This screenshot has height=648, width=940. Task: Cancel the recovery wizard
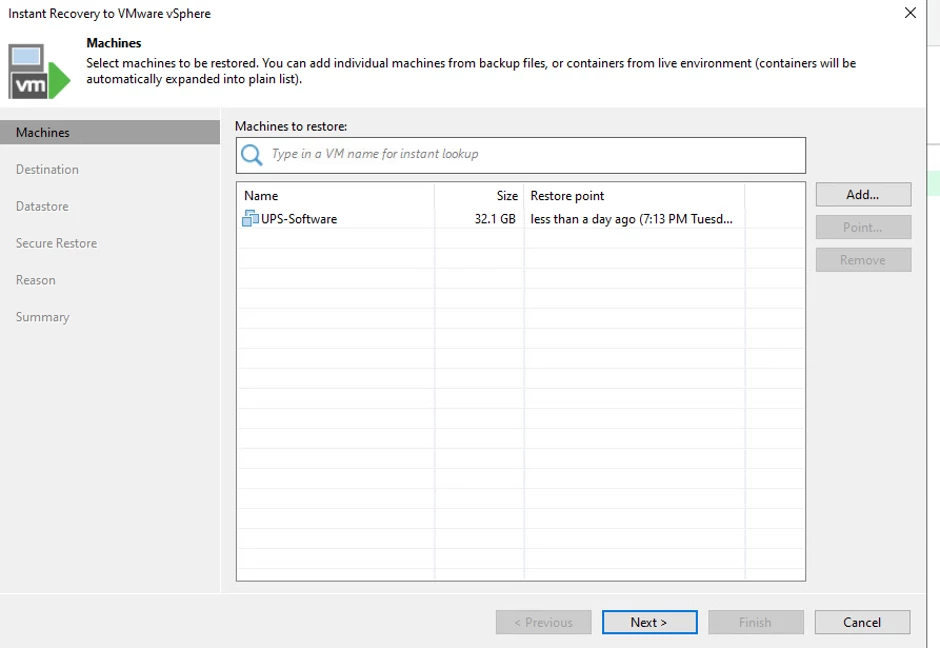pyautogui.click(x=862, y=622)
